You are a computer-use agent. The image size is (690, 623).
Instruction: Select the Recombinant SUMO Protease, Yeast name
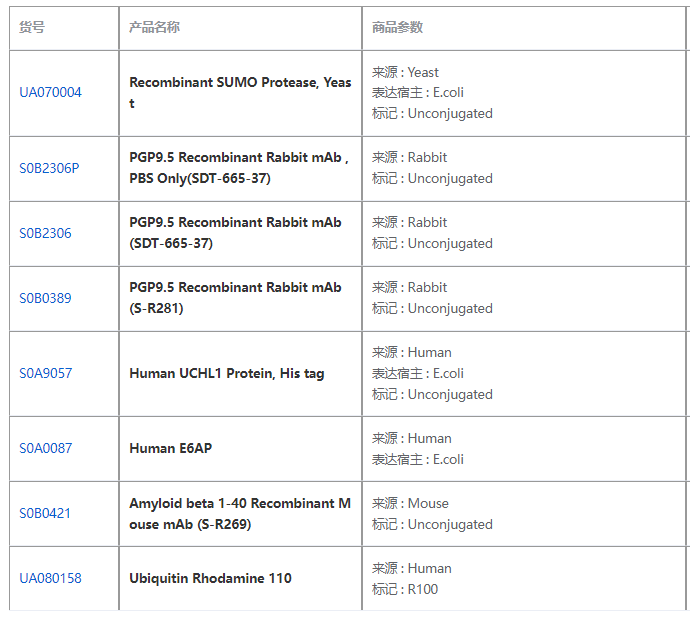(240, 93)
